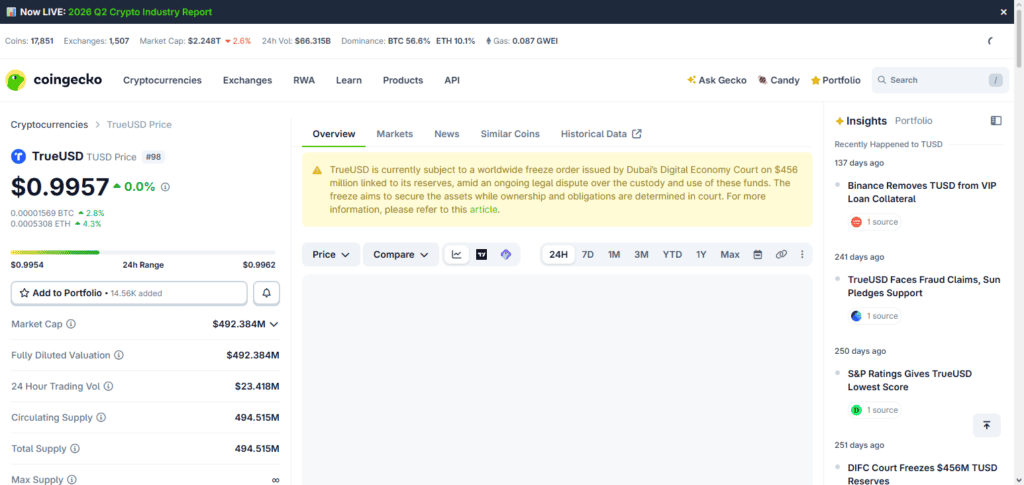
Task: Click the info icon beside 0.0% change
Action: pyautogui.click(x=165, y=187)
